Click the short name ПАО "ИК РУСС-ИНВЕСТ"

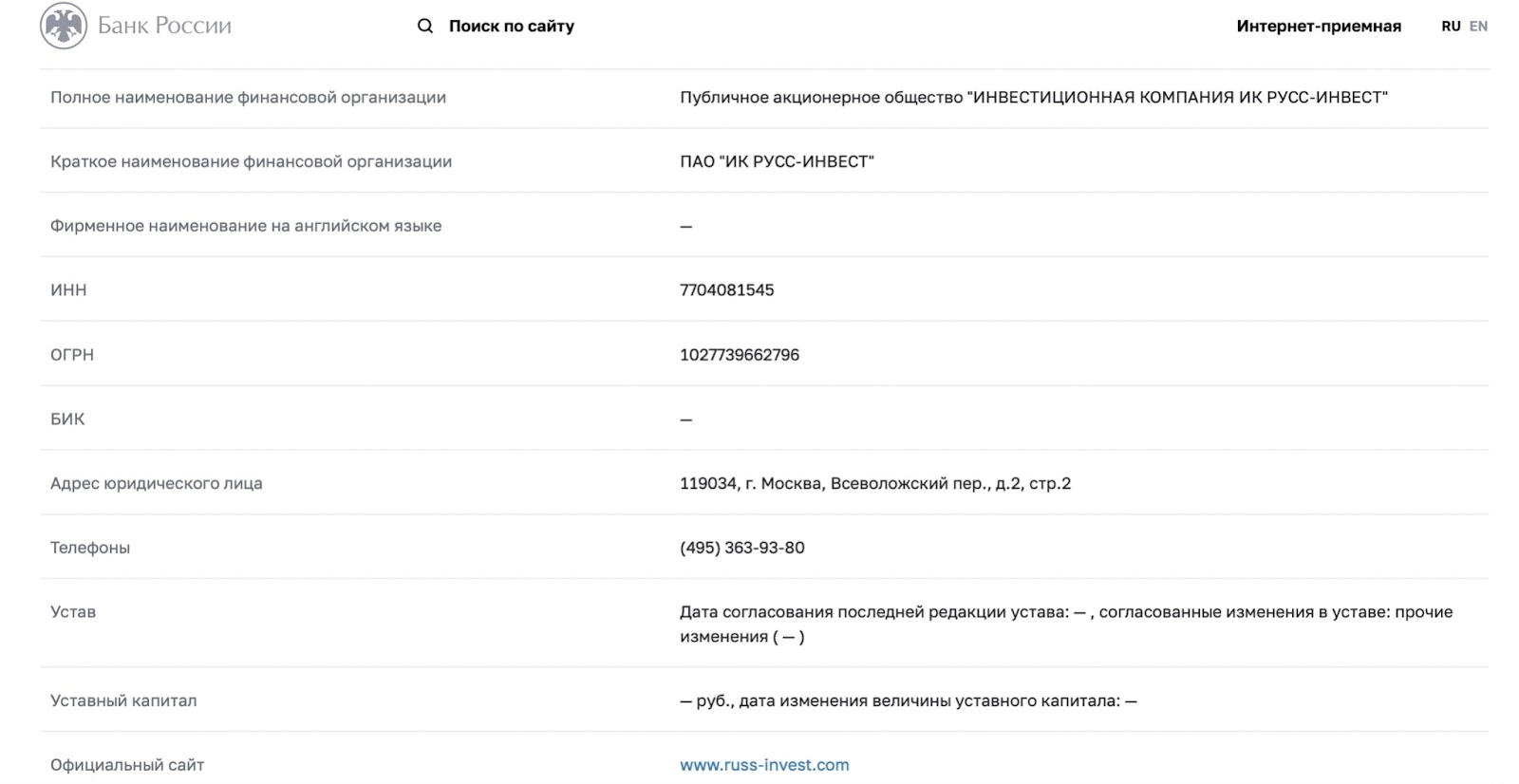pyautogui.click(x=777, y=161)
